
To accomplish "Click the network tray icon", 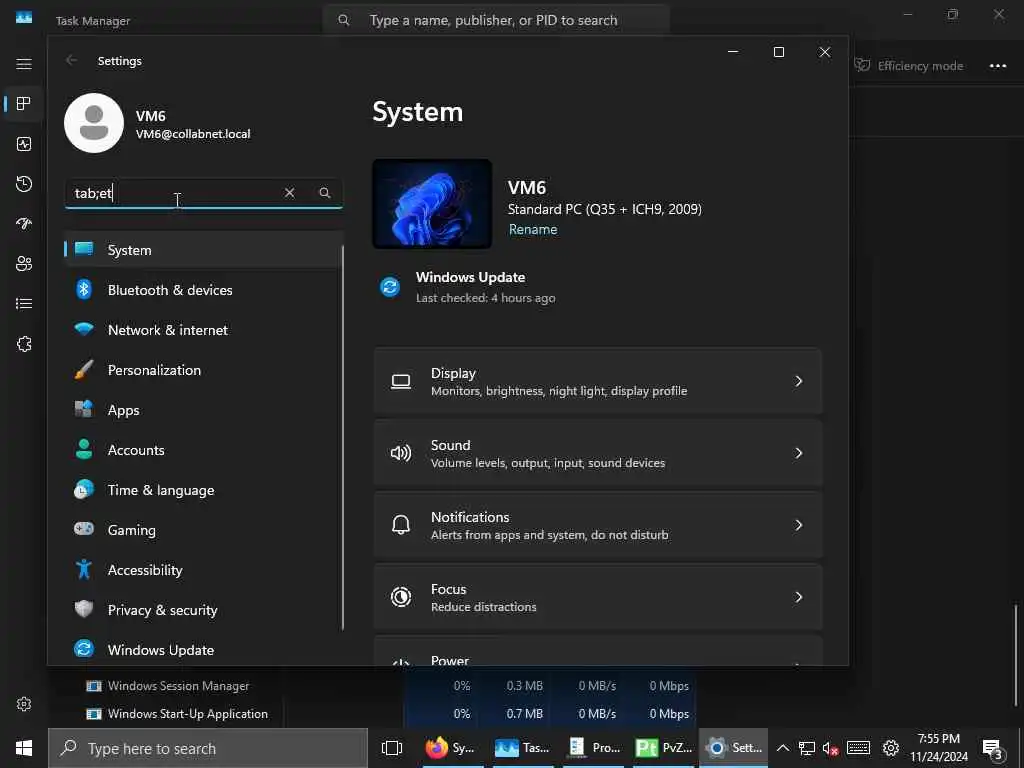I will coord(807,748).
